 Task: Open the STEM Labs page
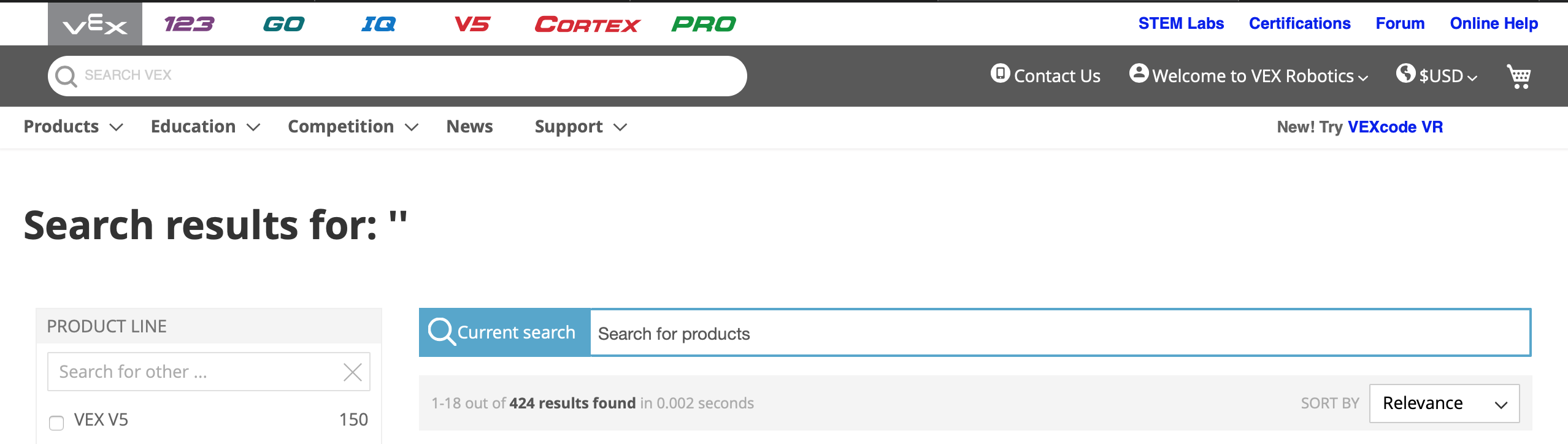click(x=1181, y=23)
